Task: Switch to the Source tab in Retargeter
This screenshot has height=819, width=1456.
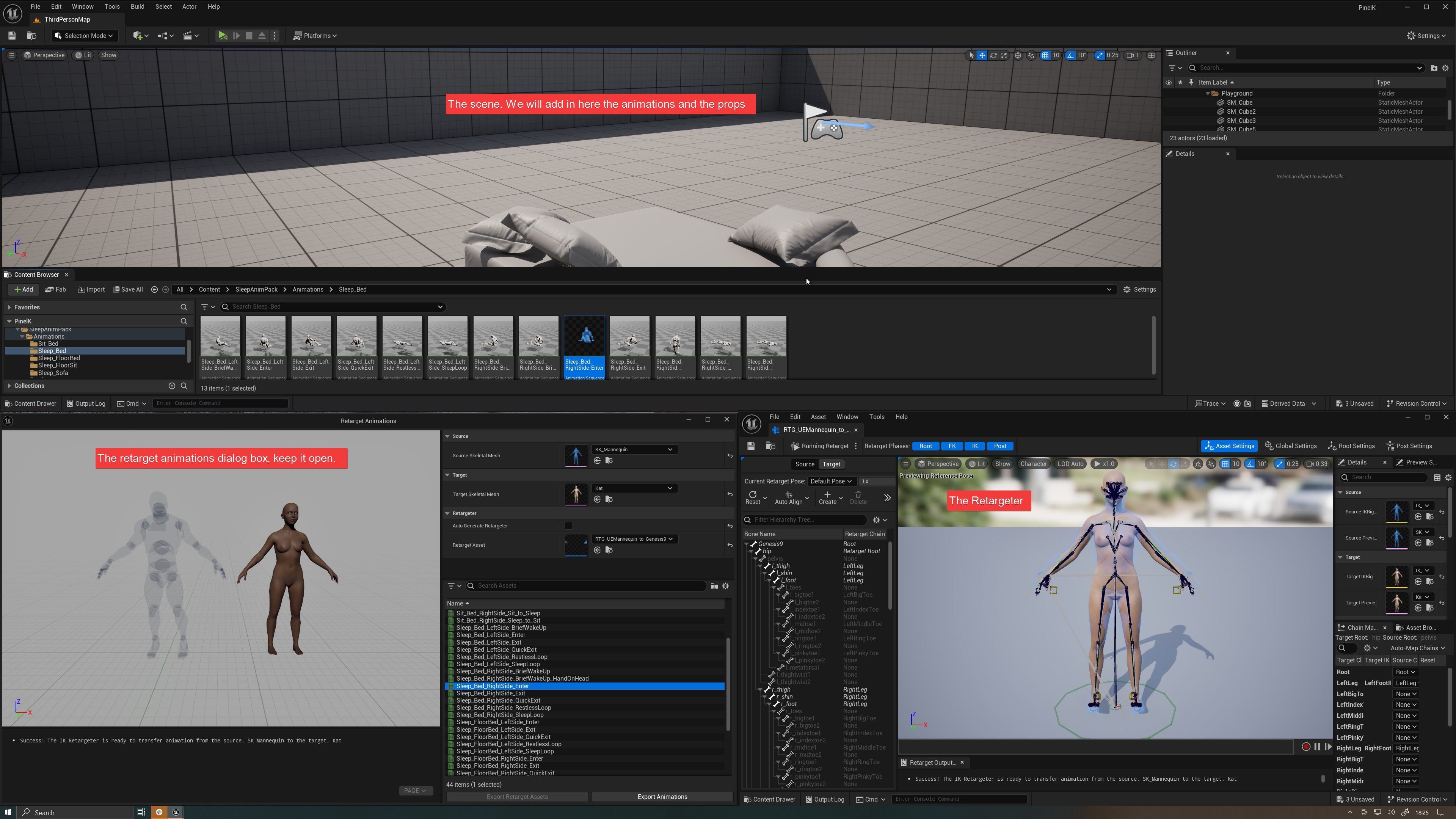Action: tap(805, 464)
